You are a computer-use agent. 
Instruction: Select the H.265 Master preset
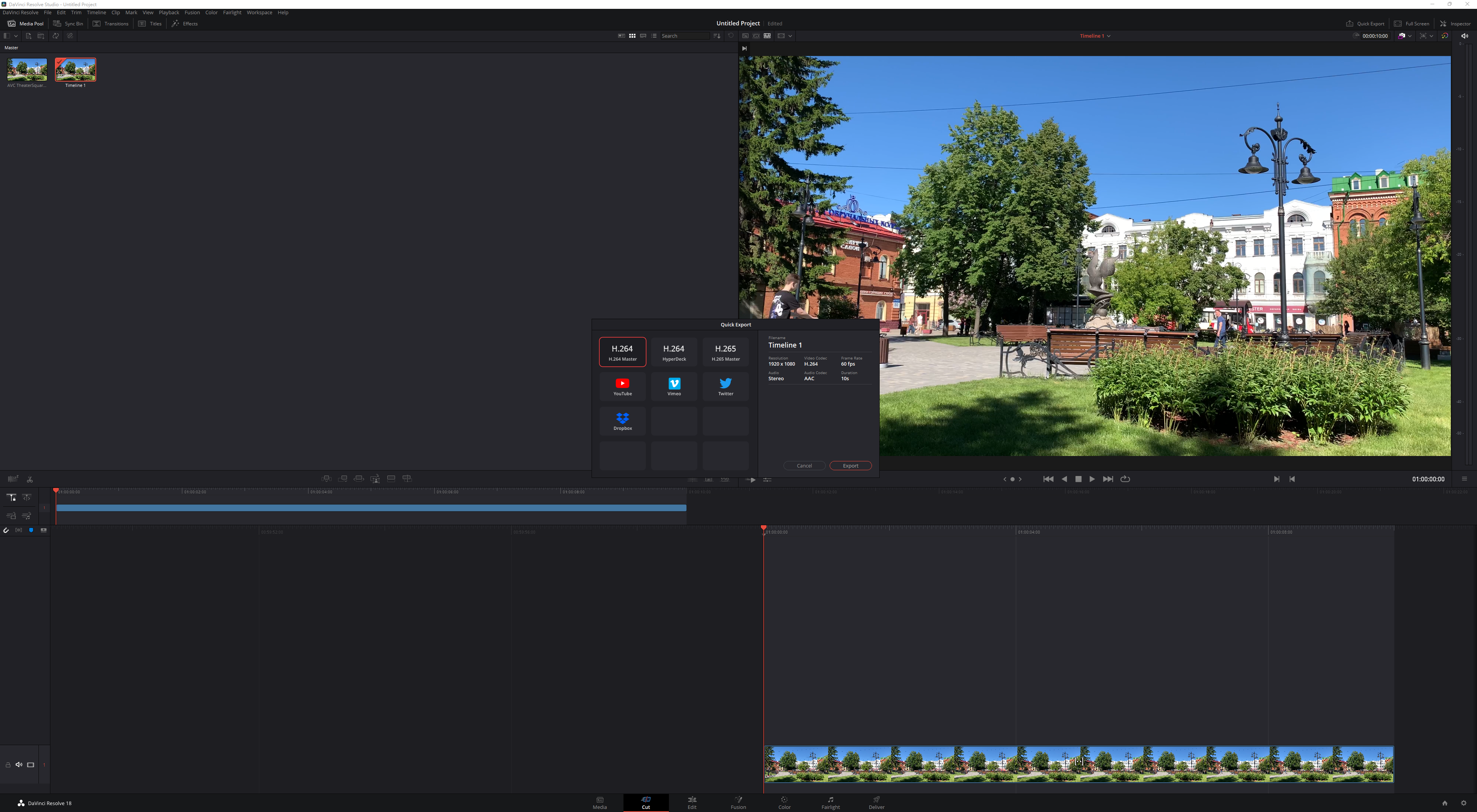coord(725,352)
